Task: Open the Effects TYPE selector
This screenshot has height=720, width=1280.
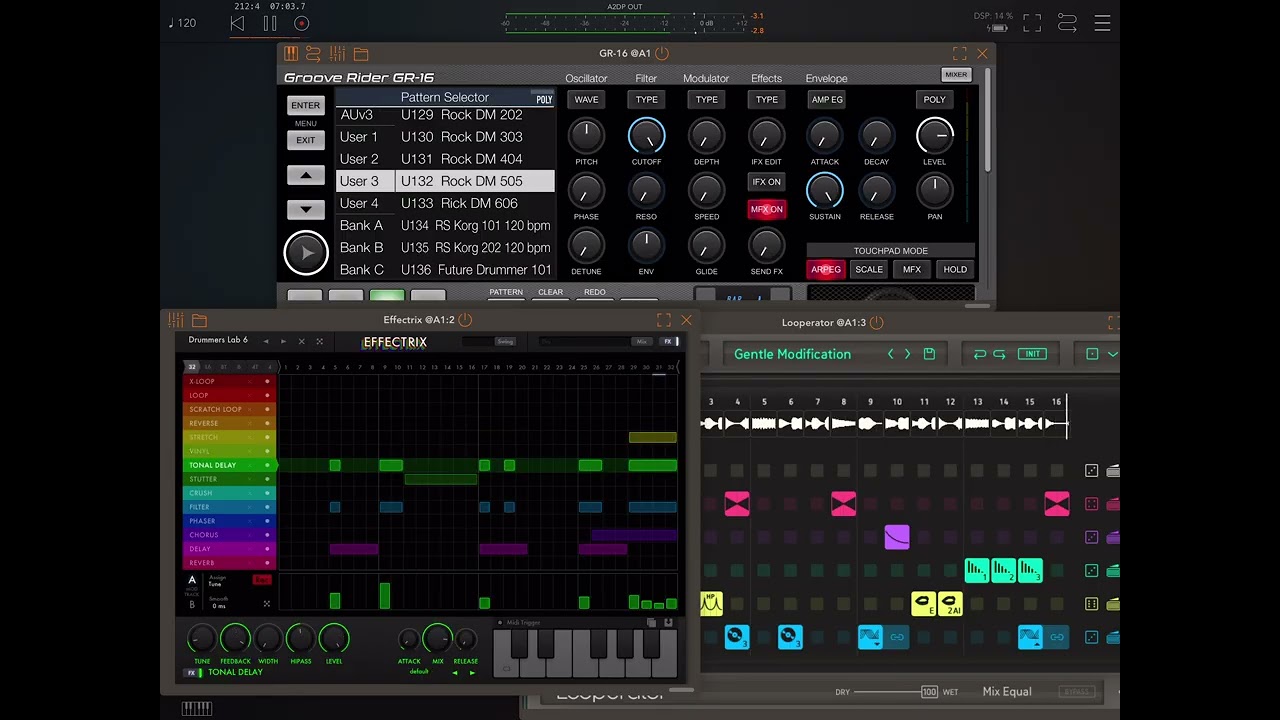Action: tap(767, 100)
